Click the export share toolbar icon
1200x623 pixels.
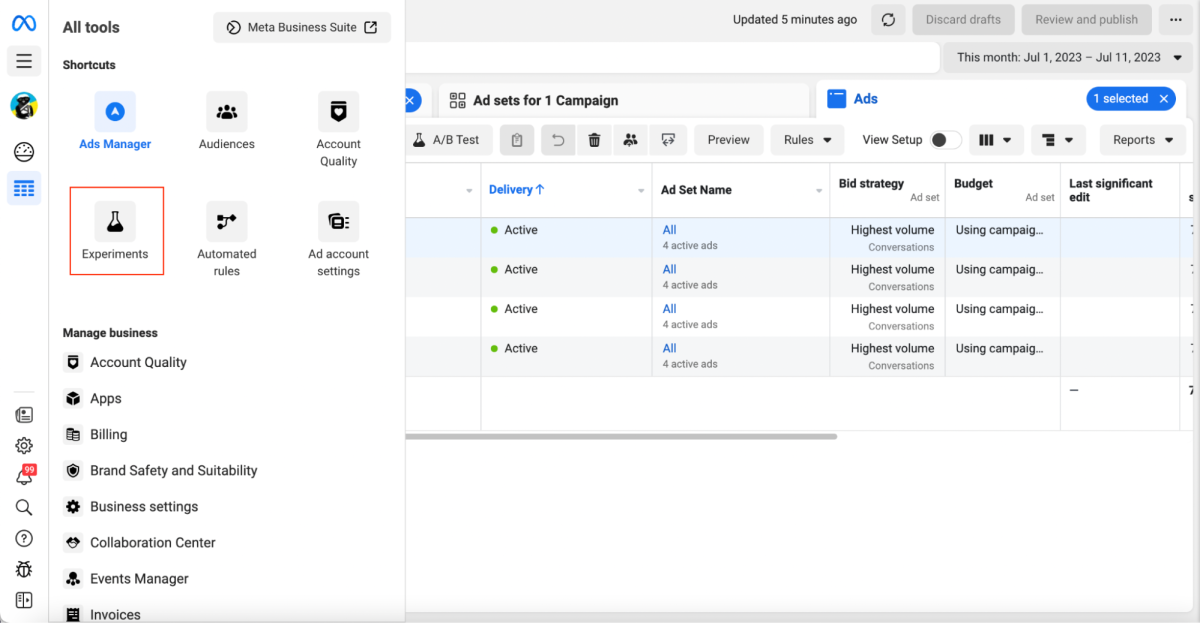[x=667, y=140]
